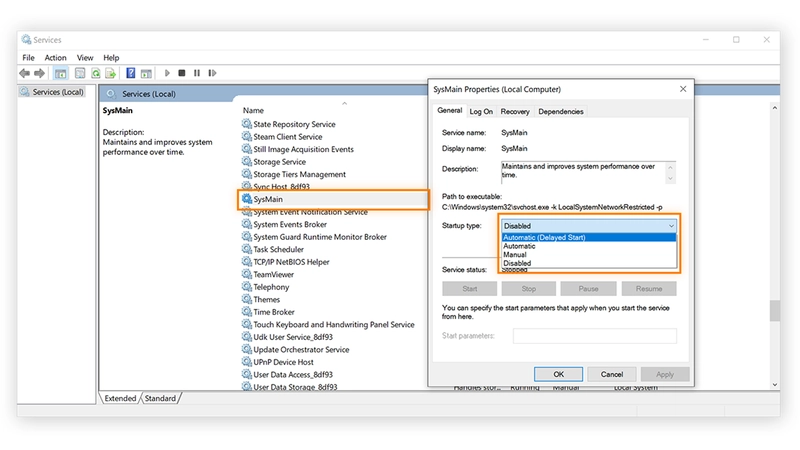Switch to the General tab
Screen dimensions: 800x450
449,111
